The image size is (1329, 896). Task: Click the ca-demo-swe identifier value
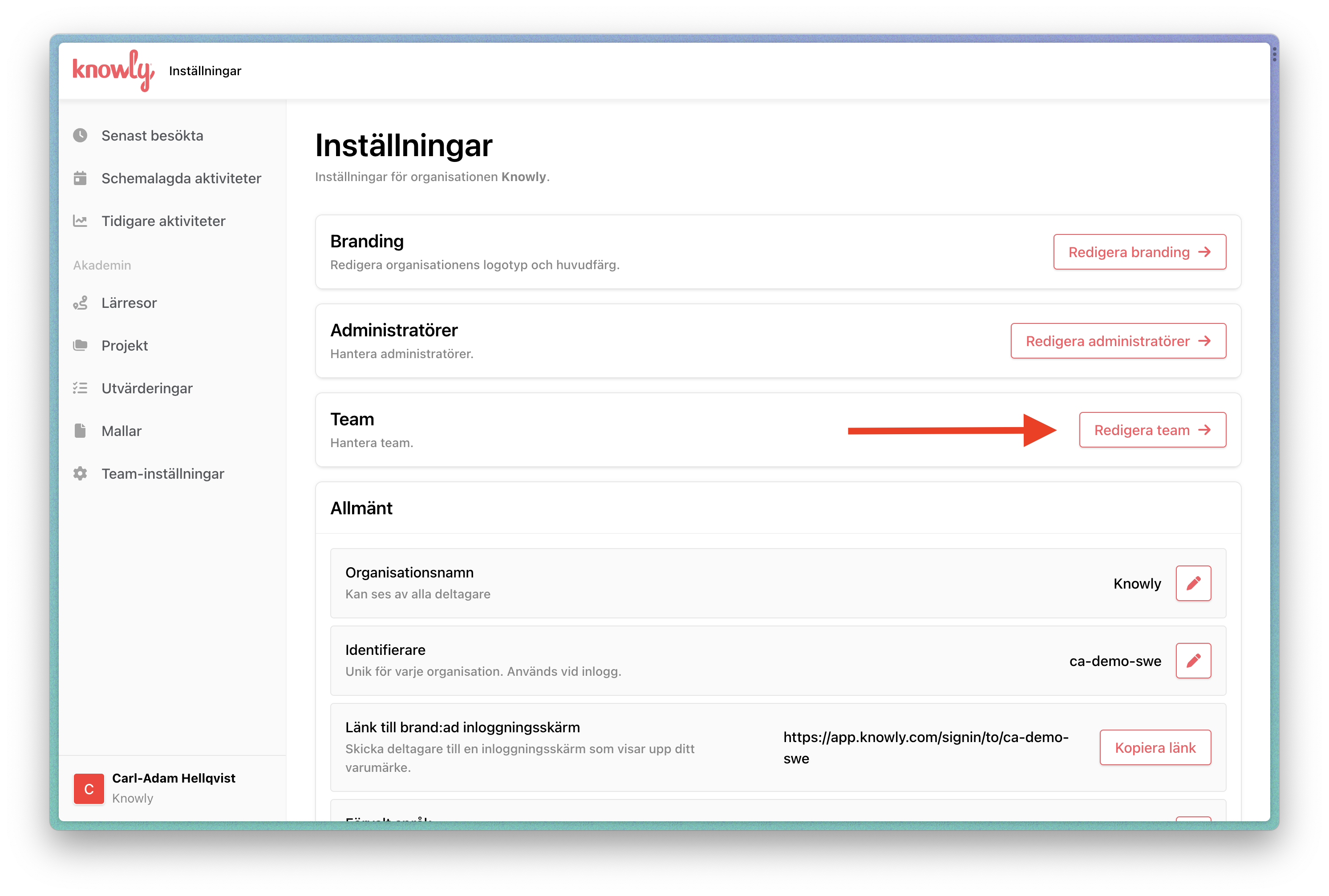1114,661
